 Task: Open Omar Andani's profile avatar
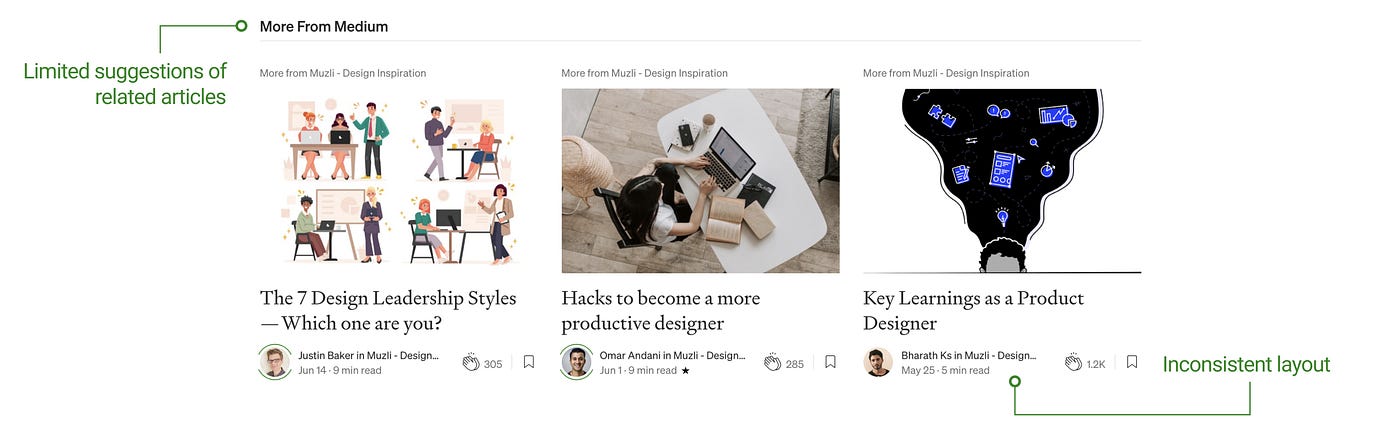(x=577, y=362)
